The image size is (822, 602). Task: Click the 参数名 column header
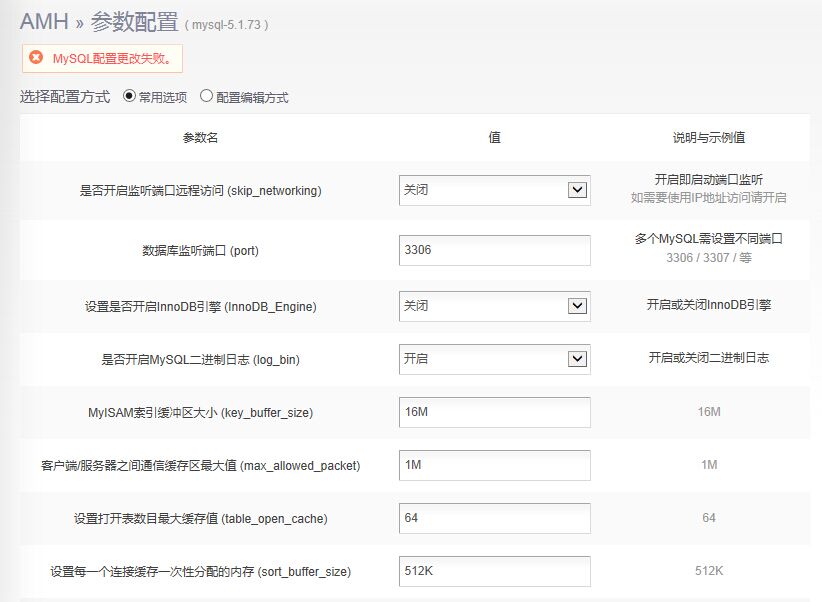(200, 138)
